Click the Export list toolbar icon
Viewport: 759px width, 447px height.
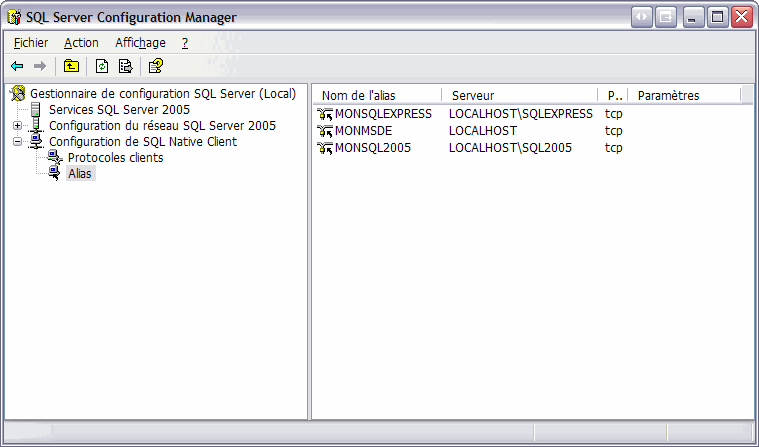125,66
